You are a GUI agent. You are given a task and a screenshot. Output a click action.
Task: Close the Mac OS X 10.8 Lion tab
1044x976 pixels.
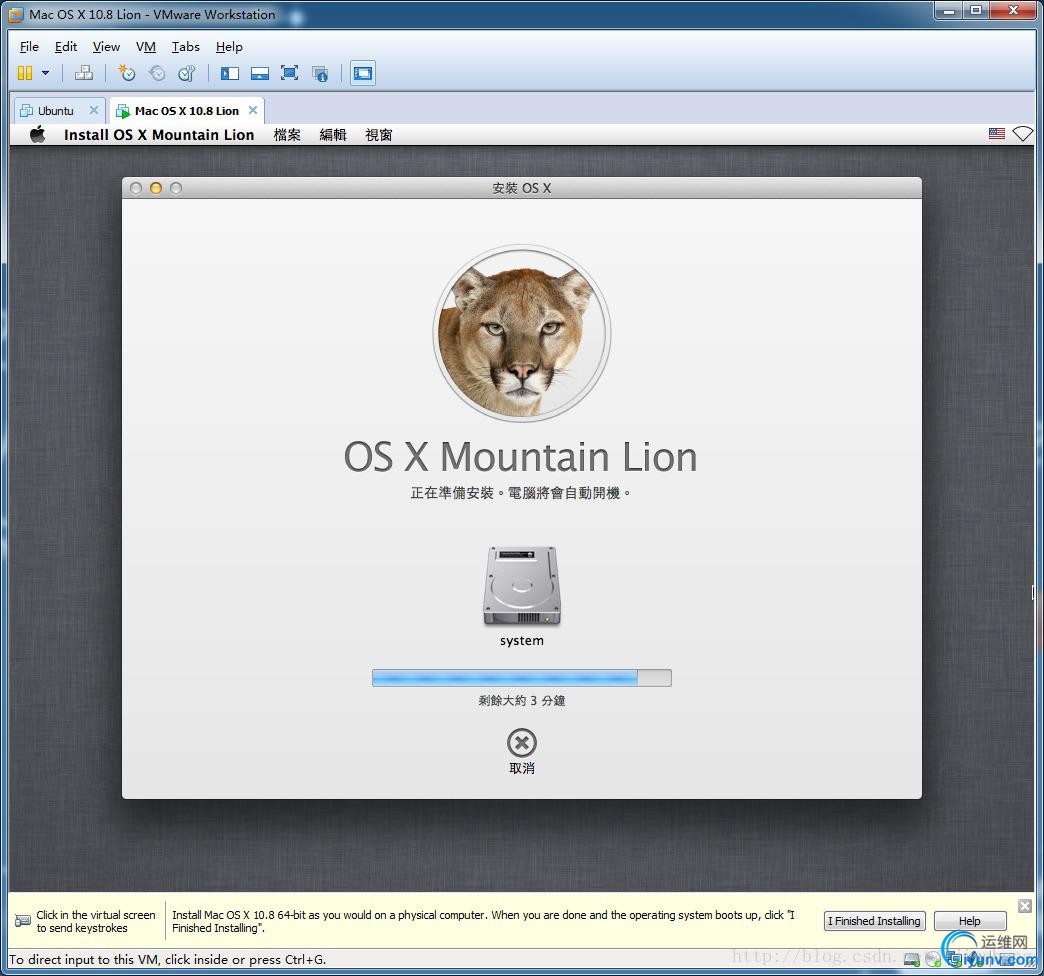(253, 110)
